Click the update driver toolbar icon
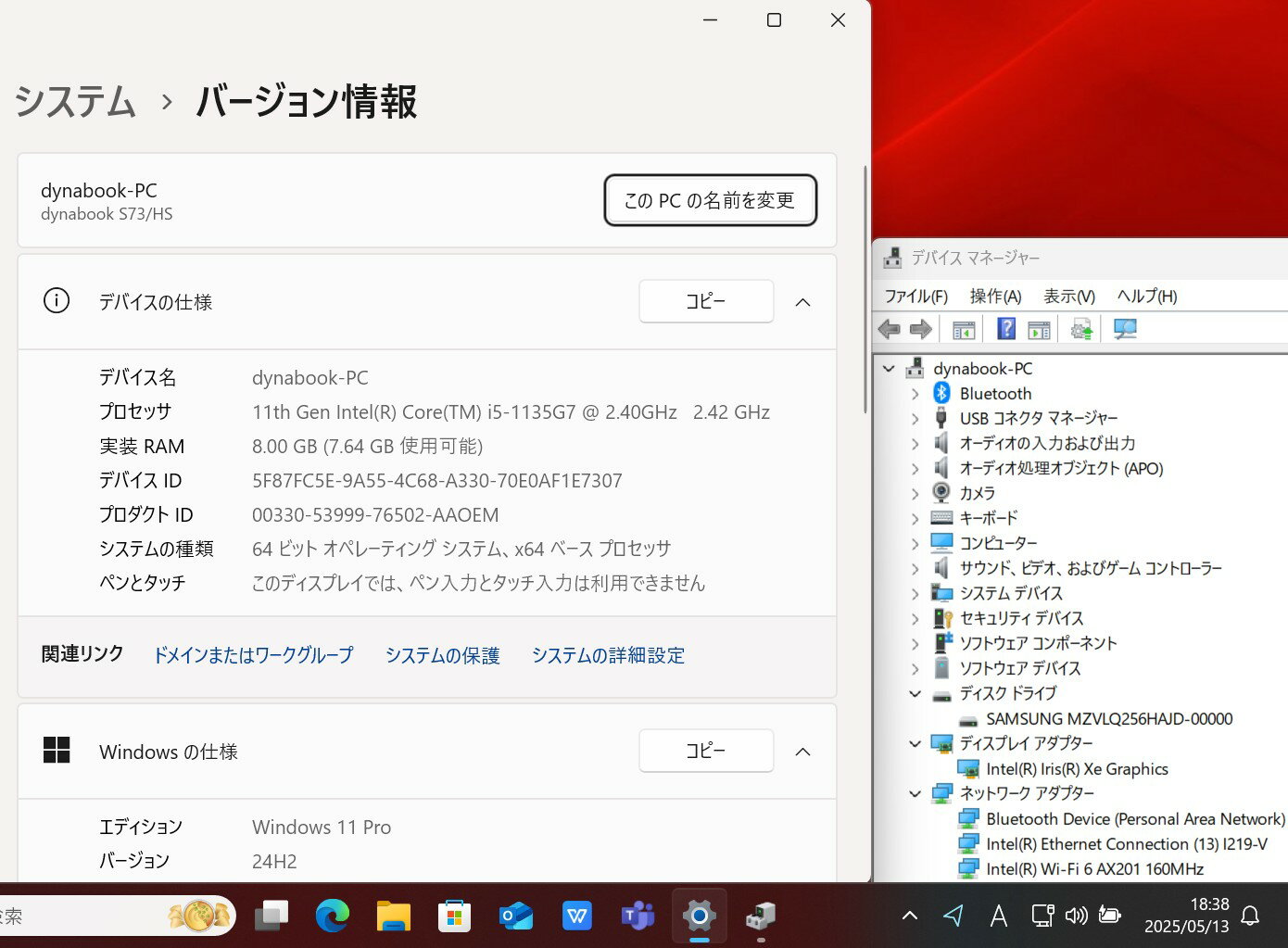The image size is (1288, 948). [1080, 329]
